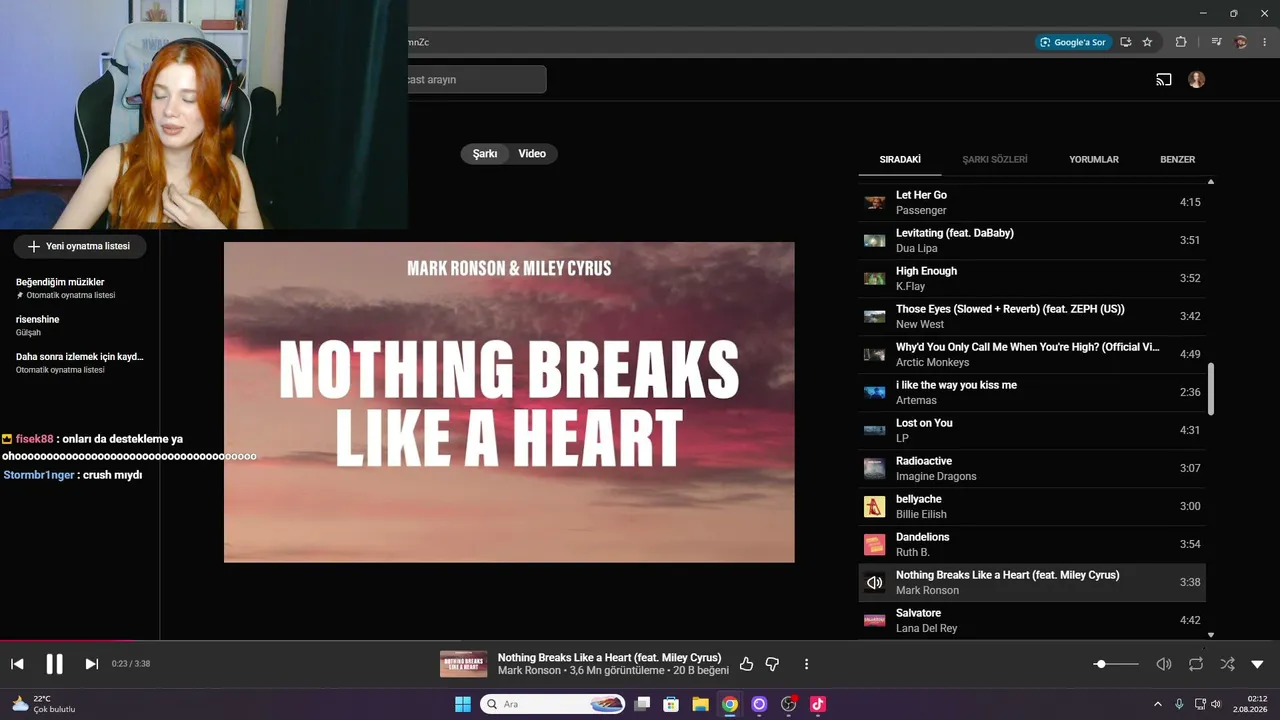Screen dimensions: 1280x720
Task: Open the BENZER tab
Action: [x=1178, y=159]
